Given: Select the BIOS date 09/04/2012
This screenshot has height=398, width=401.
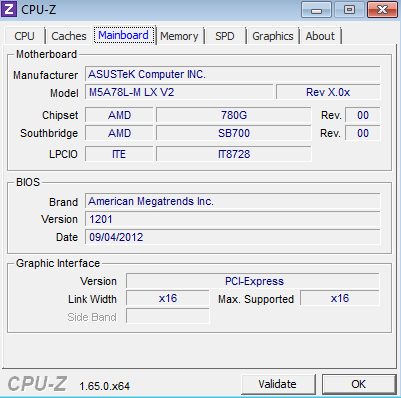Looking at the screenshot, I should [233, 237].
